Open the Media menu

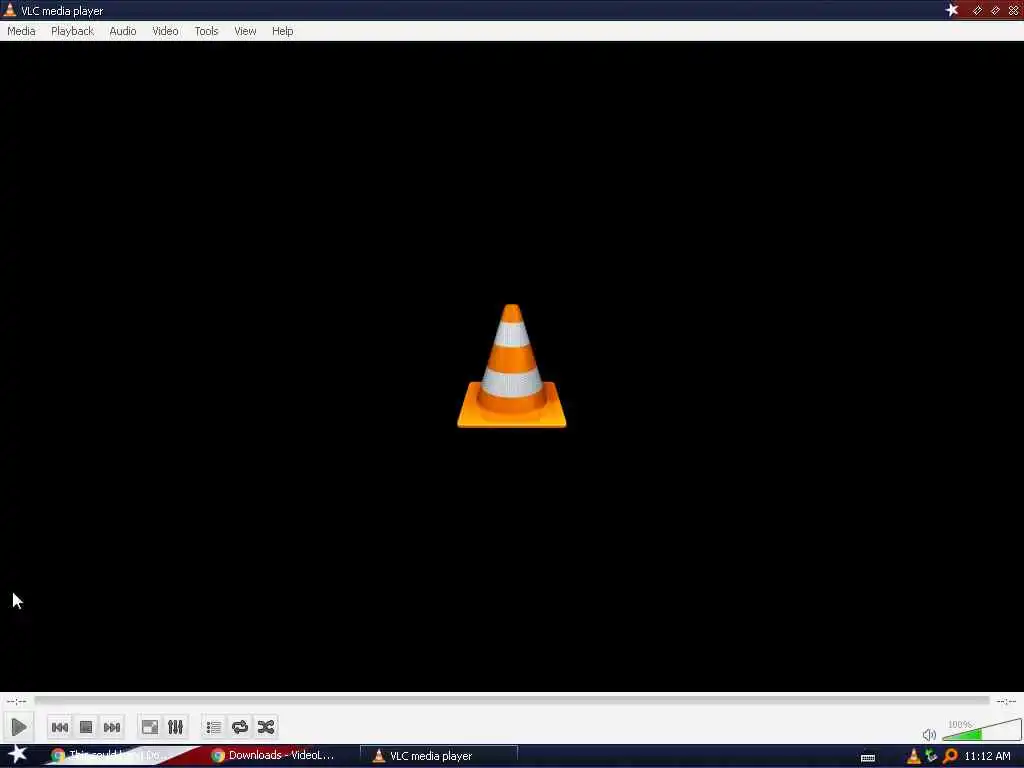click(21, 31)
